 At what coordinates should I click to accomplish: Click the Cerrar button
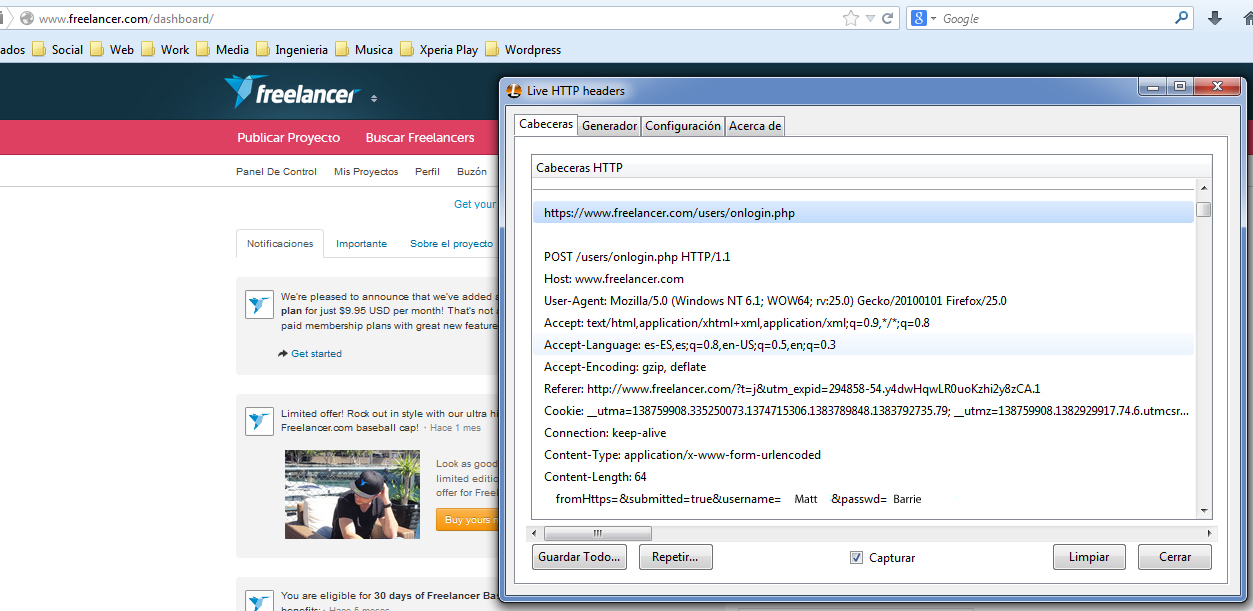[1175, 557]
